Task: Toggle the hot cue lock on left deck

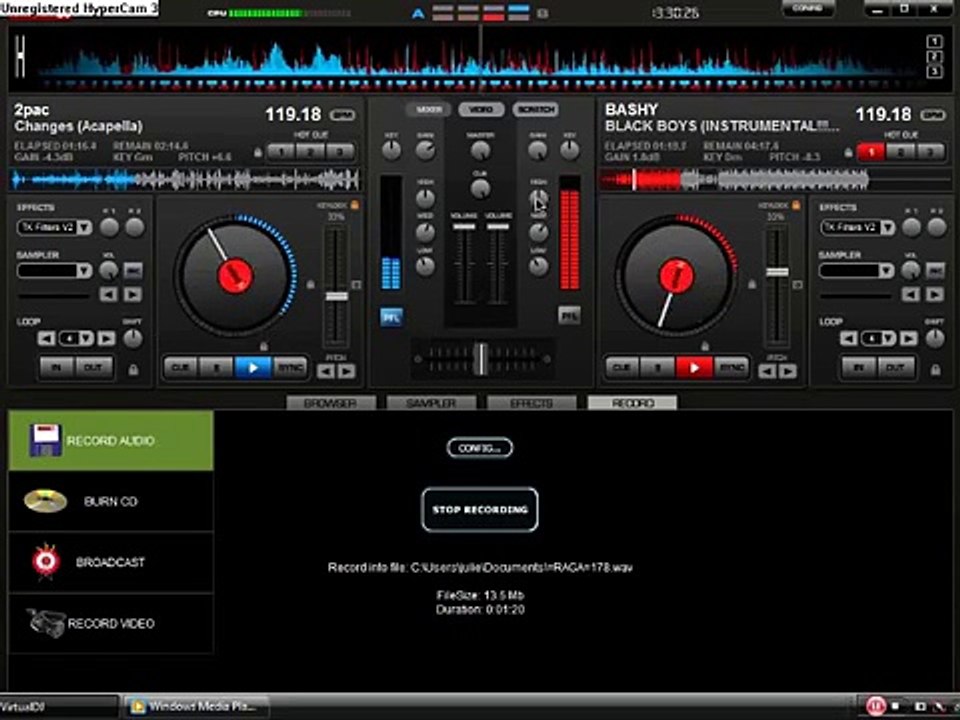Action: 258,152
